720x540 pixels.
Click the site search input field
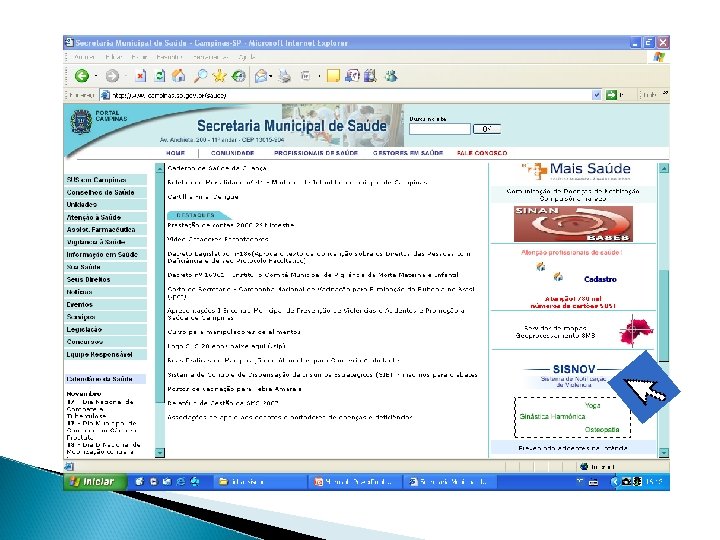440,129
